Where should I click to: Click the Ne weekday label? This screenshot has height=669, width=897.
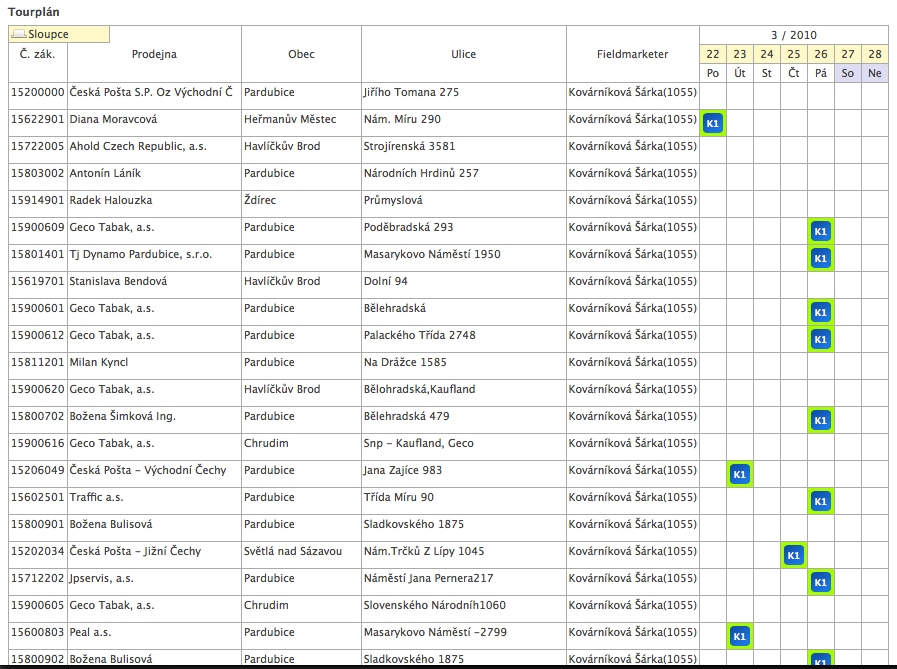click(x=875, y=73)
